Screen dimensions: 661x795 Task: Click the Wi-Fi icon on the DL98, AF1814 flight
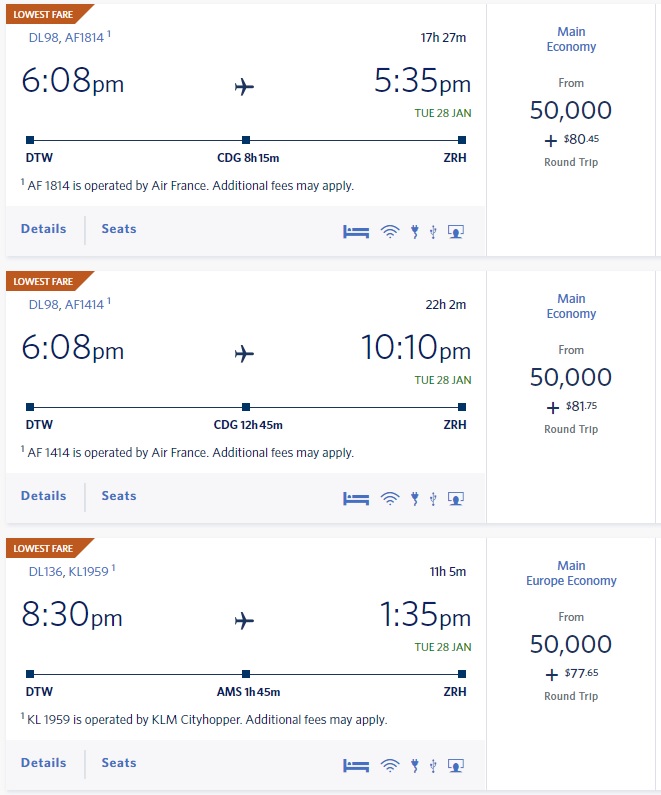click(x=389, y=231)
